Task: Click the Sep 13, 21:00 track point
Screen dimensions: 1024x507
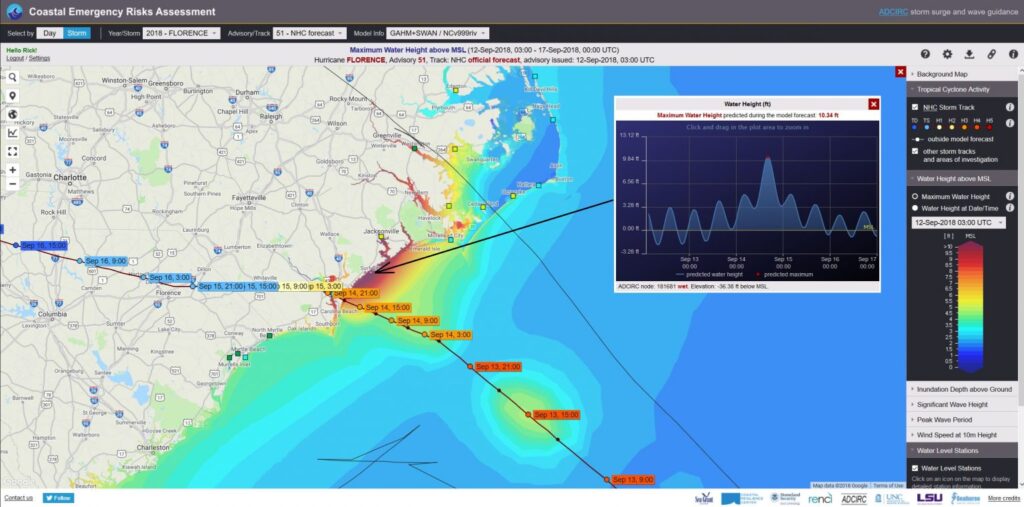Action: 470,367
